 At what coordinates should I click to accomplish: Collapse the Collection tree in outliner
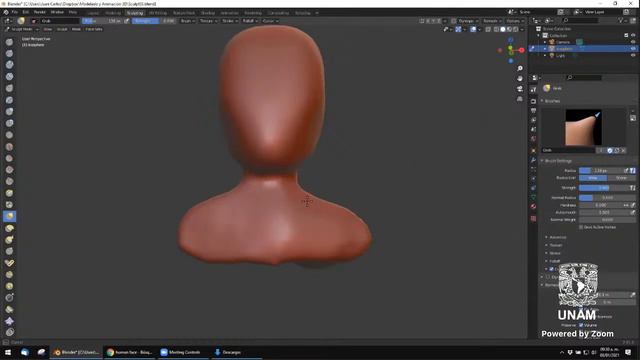[x=539, y=36]
